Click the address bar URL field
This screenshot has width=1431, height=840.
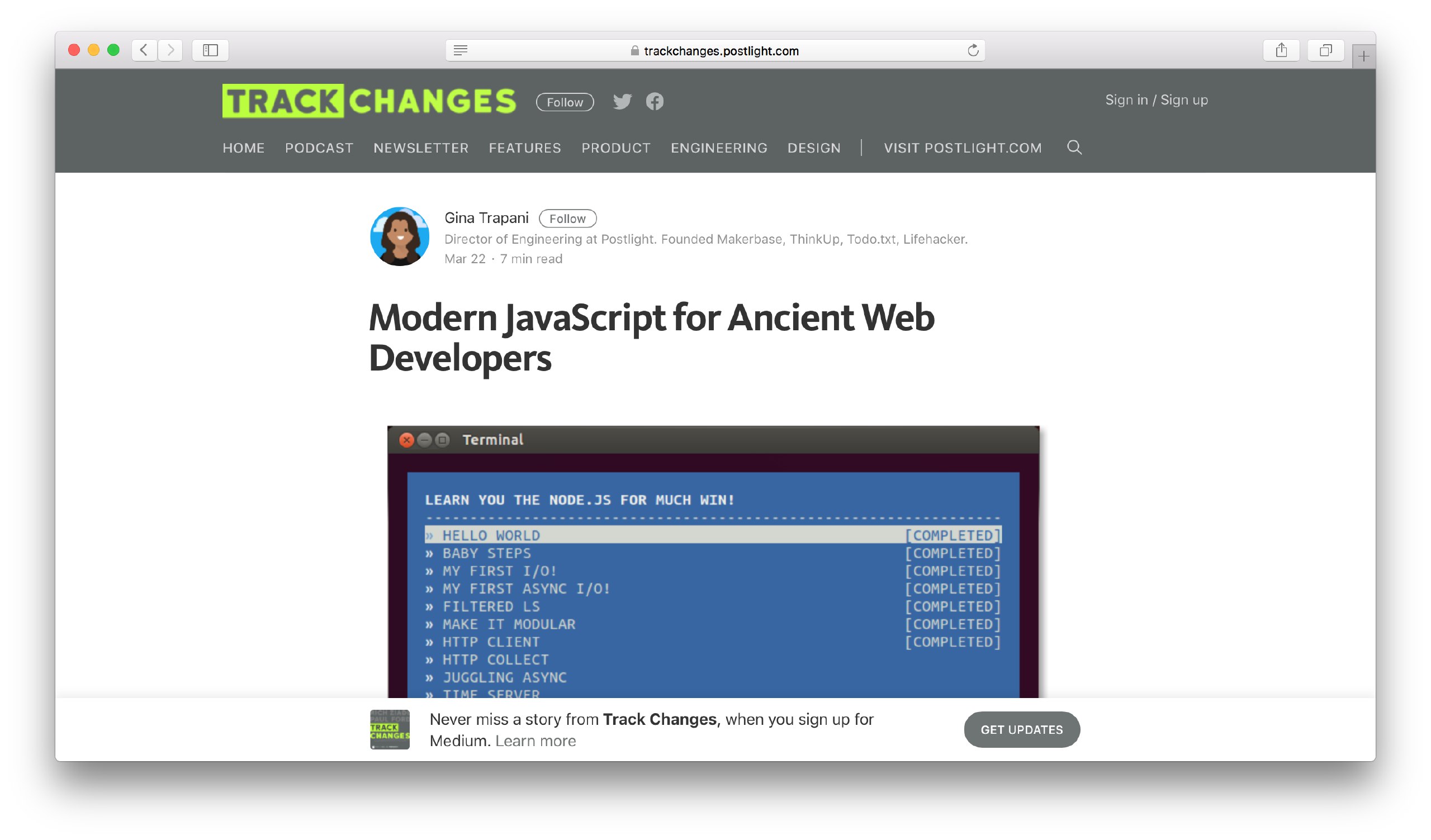(x=715, y=50)
